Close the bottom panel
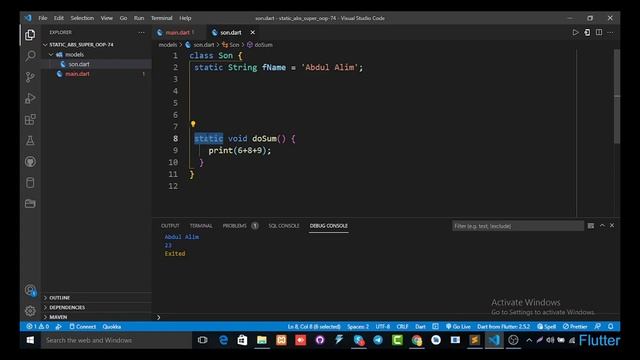This screenshot has height=360, width=640. coord(612,225)
